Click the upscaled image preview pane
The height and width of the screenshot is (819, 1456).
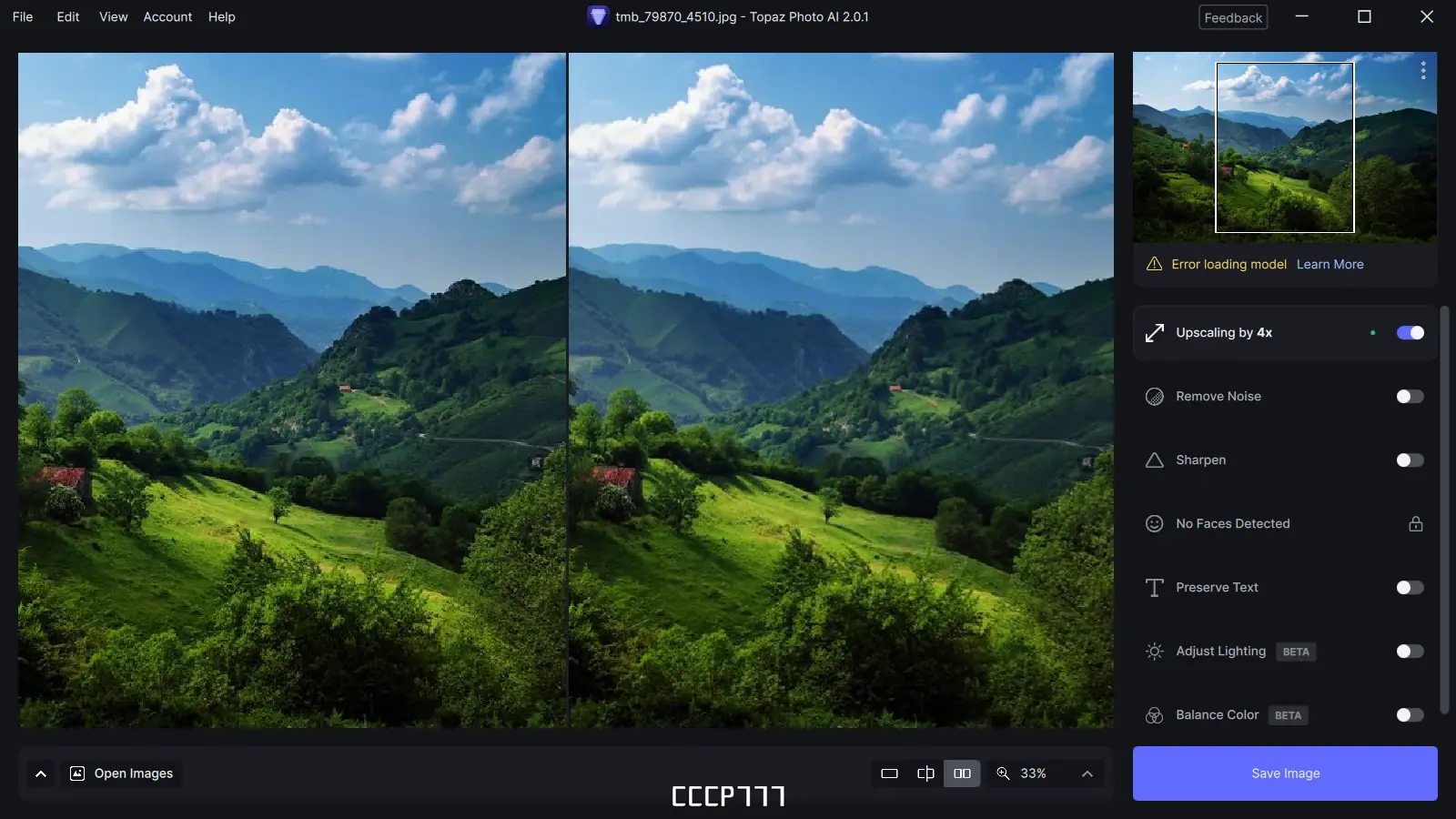pyautogui.click(x=842, y=389)
